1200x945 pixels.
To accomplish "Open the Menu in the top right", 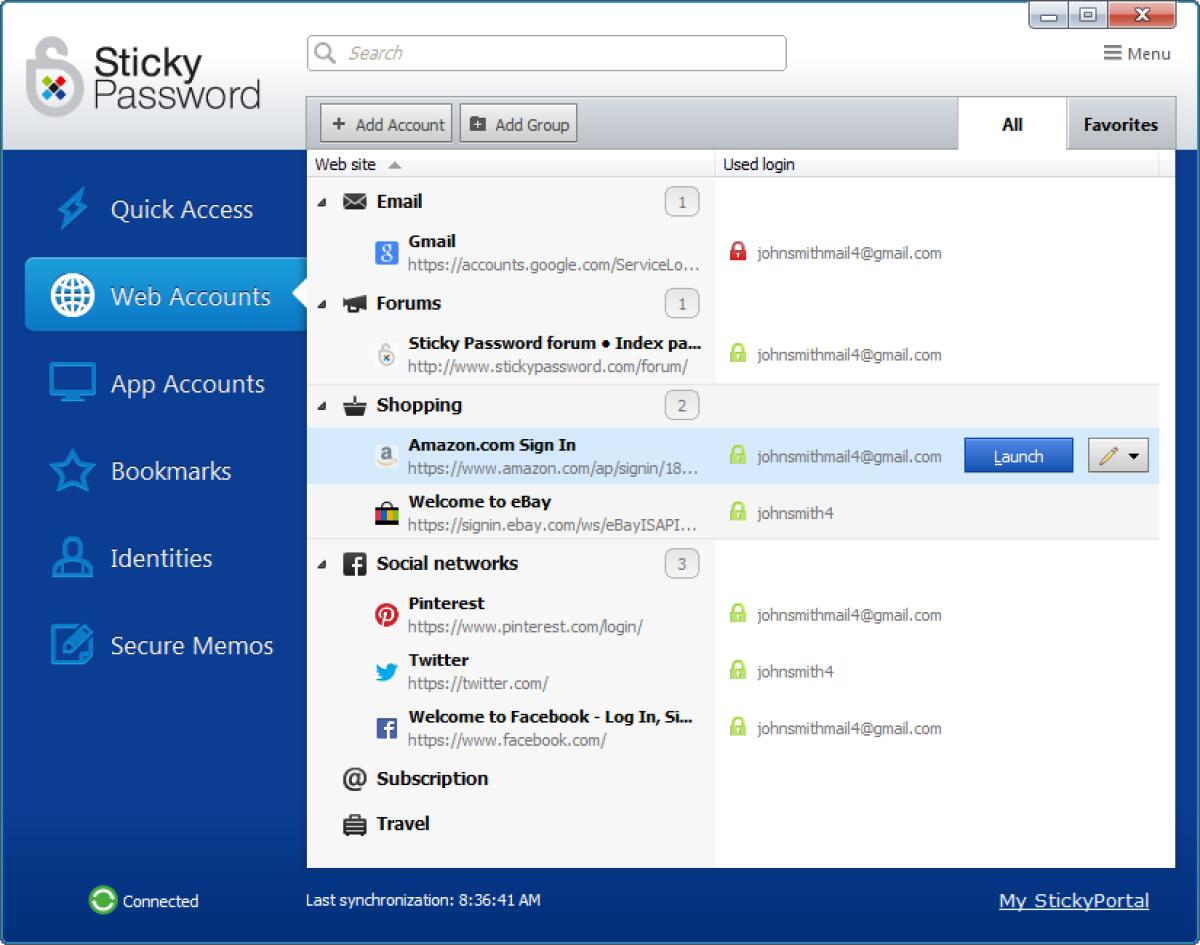I will pyautogui.click(x=1138, y=53).
